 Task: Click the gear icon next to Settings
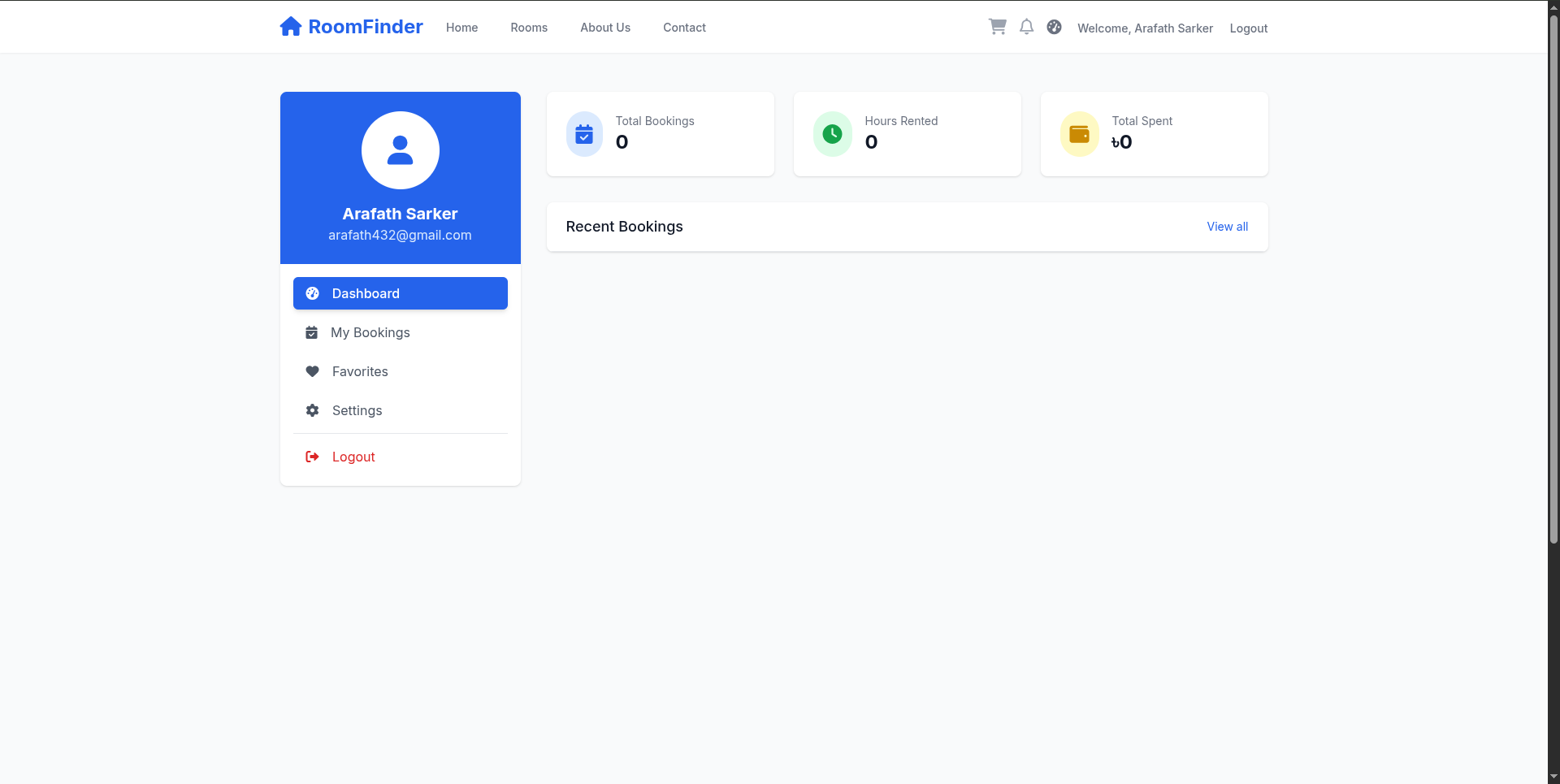(x=312, y=410)
